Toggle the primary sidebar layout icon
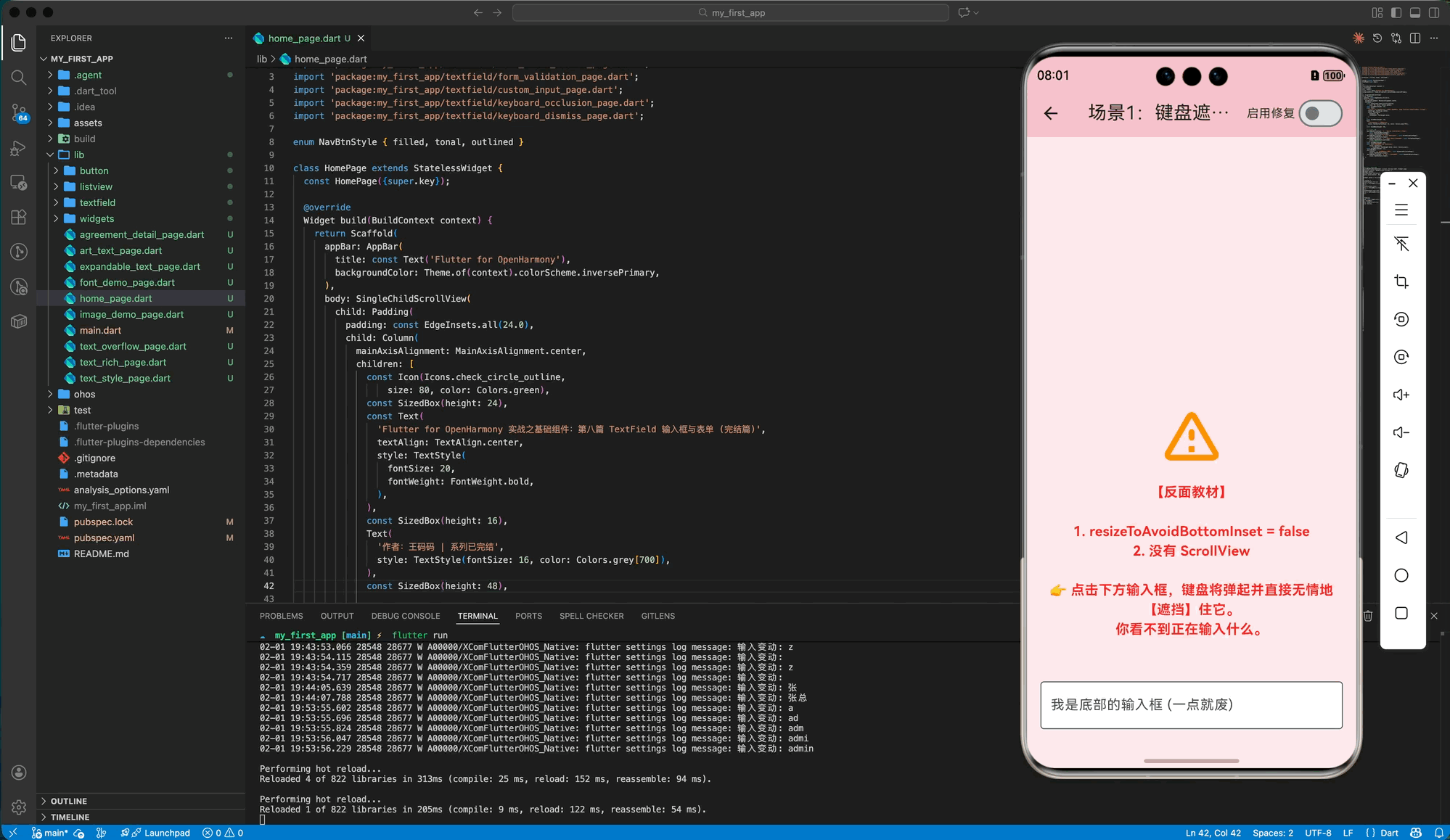Screen dimensions: 1450x840 (x=1396, y=12)
